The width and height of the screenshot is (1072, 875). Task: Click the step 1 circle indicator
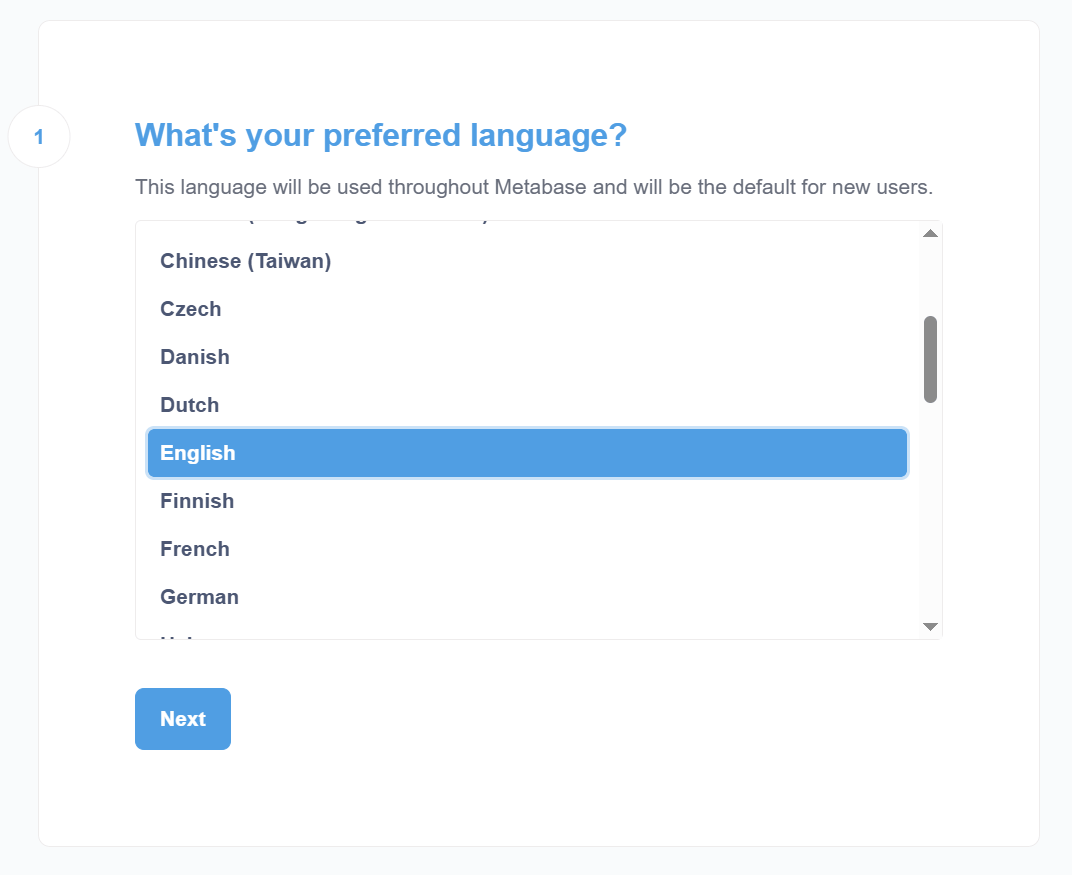(x=39, y=136)
